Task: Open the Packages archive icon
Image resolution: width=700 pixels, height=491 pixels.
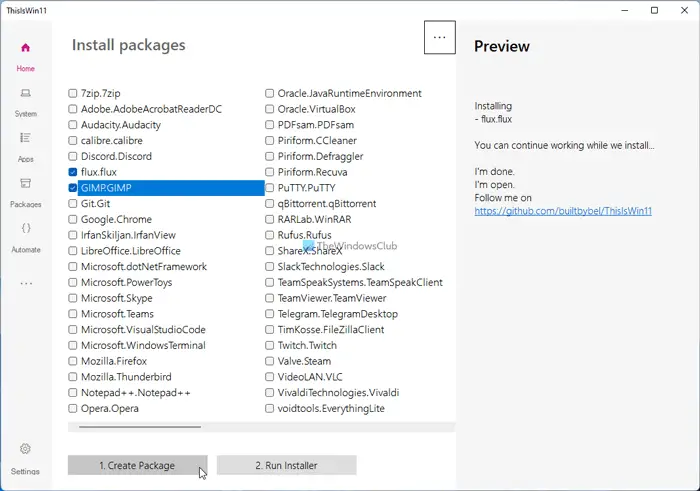Action: (x=25, y=184)
